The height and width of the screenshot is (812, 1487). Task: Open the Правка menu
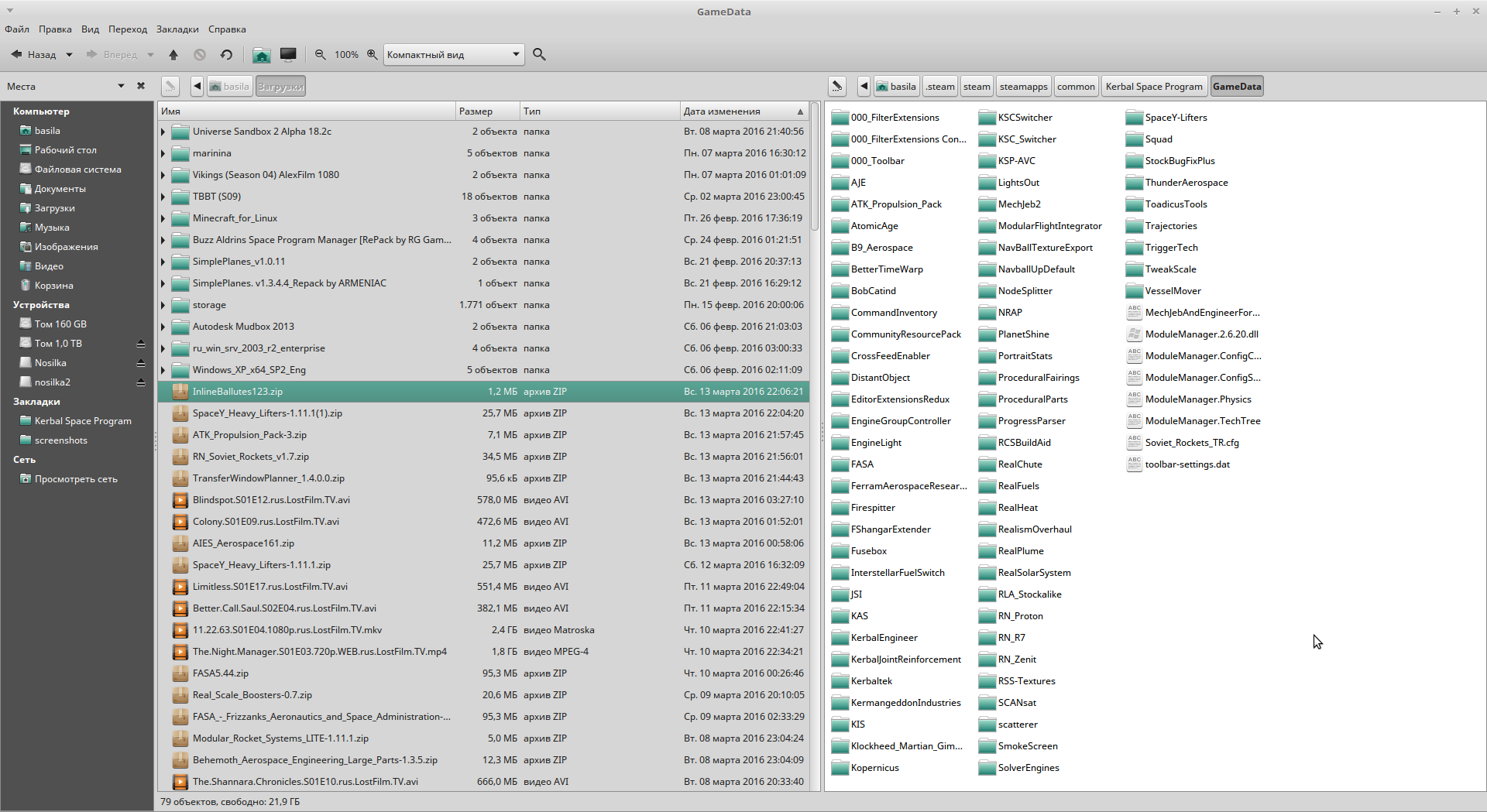coord(55,29)
